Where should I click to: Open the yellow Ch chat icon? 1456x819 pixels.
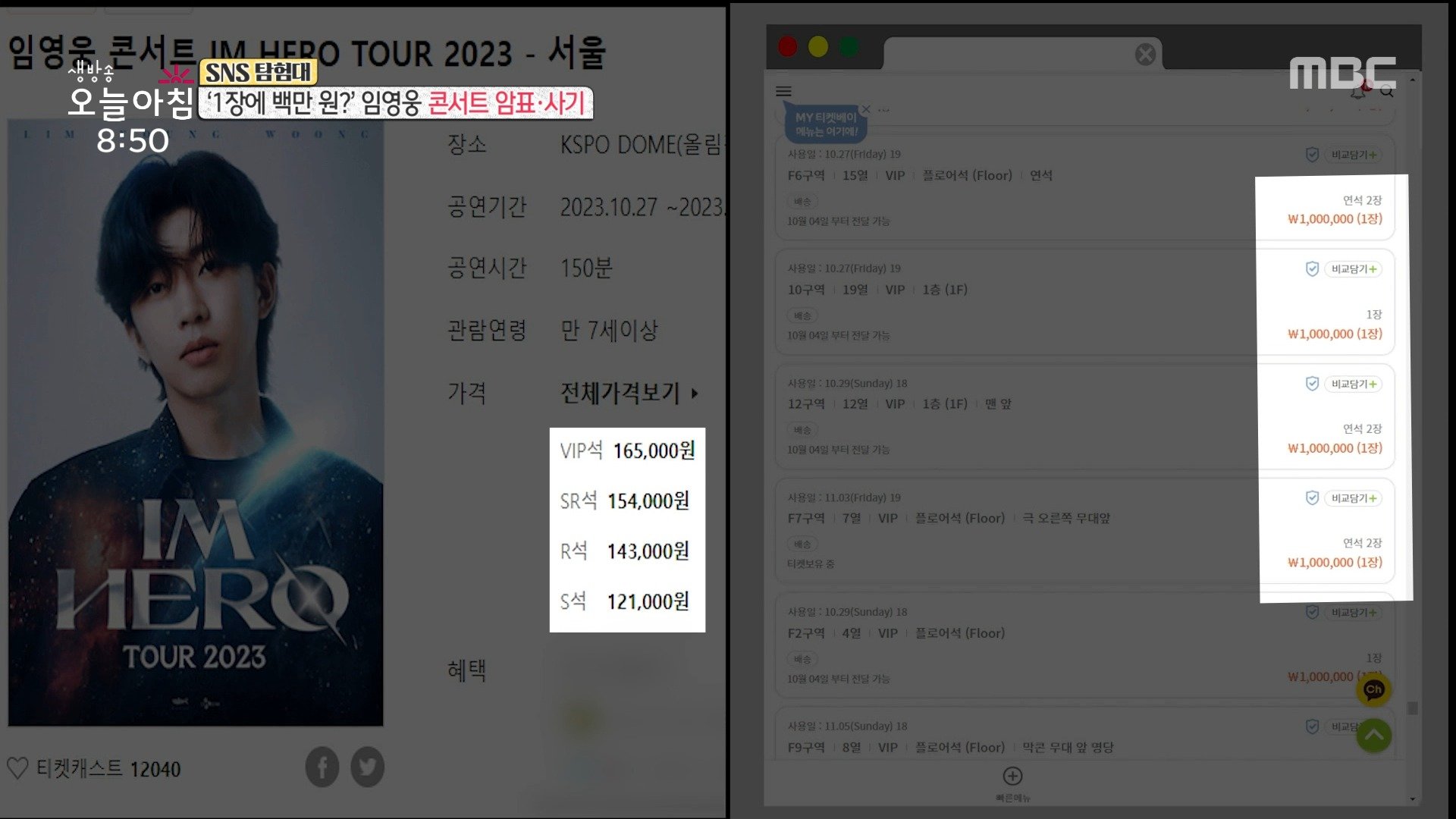1373,689
